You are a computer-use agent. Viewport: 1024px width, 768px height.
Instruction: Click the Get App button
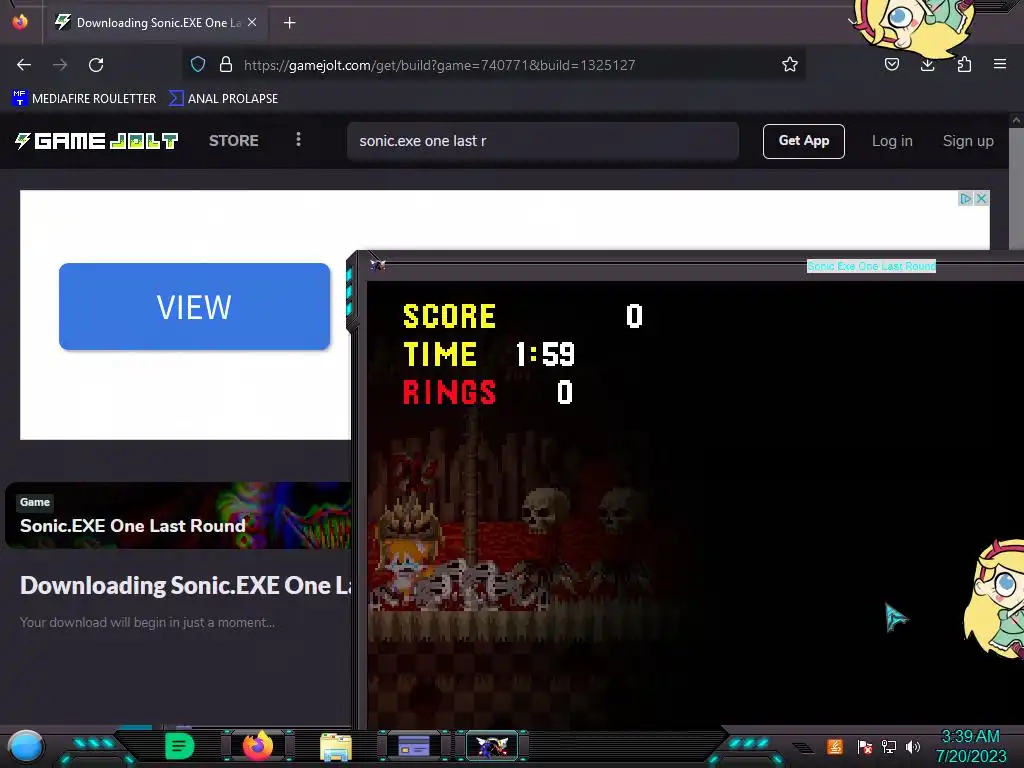pyautogui.click(x=803, y=141)
